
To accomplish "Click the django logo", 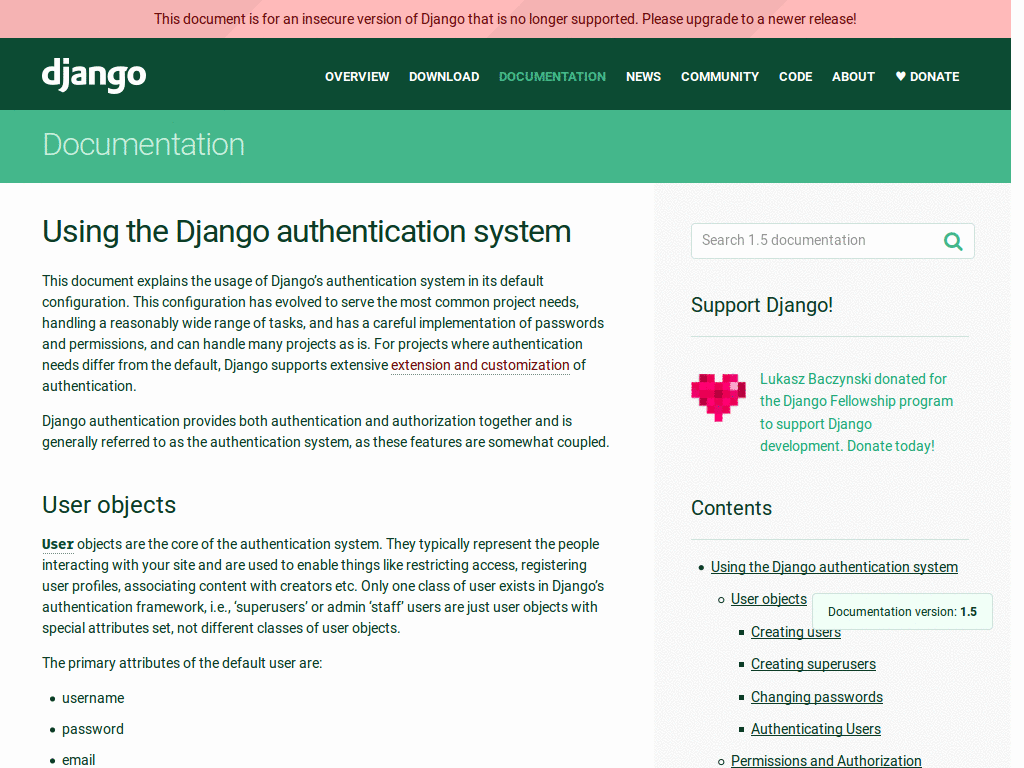I will tap(94, 76).
